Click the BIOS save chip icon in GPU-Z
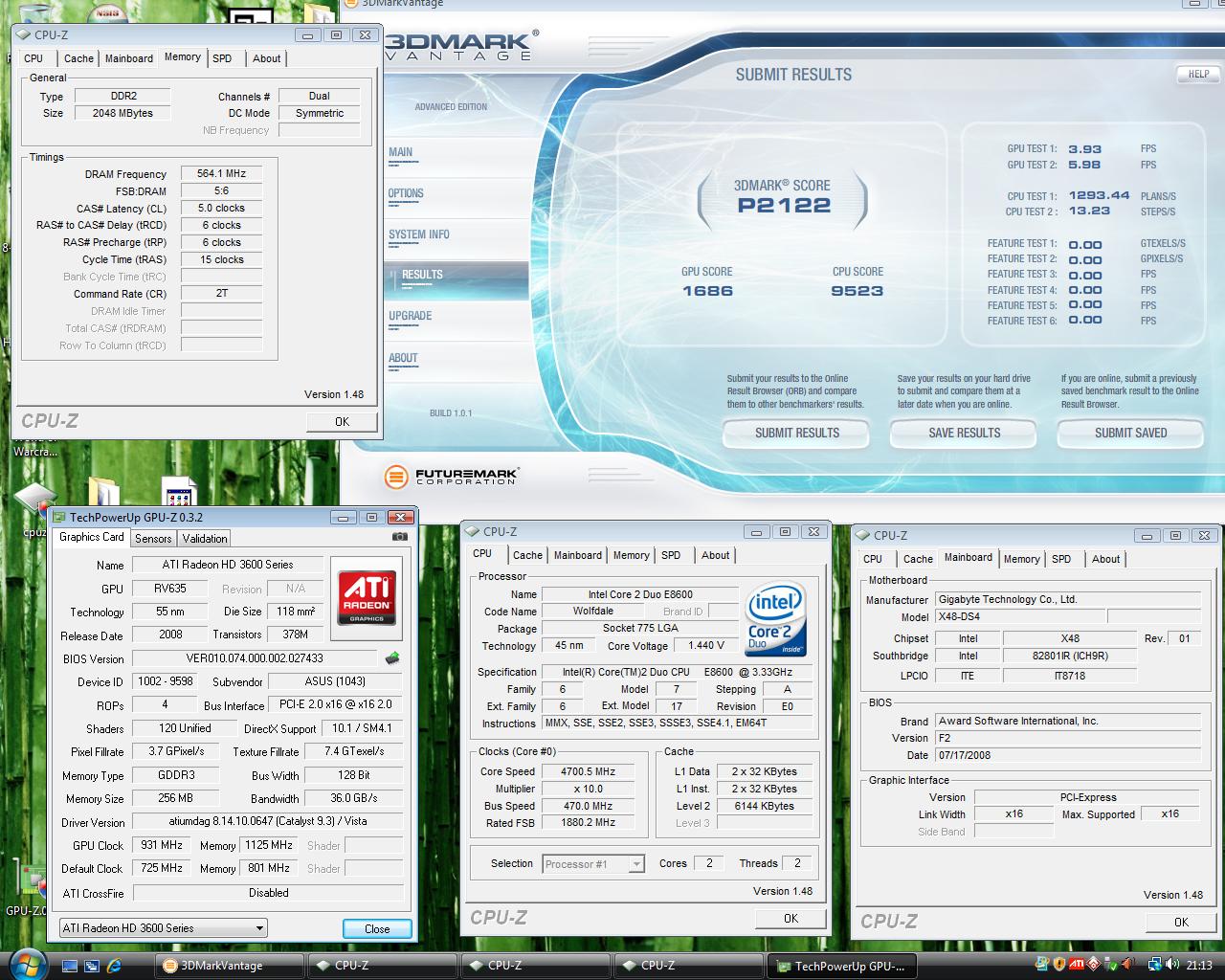 tap(391, 658)
